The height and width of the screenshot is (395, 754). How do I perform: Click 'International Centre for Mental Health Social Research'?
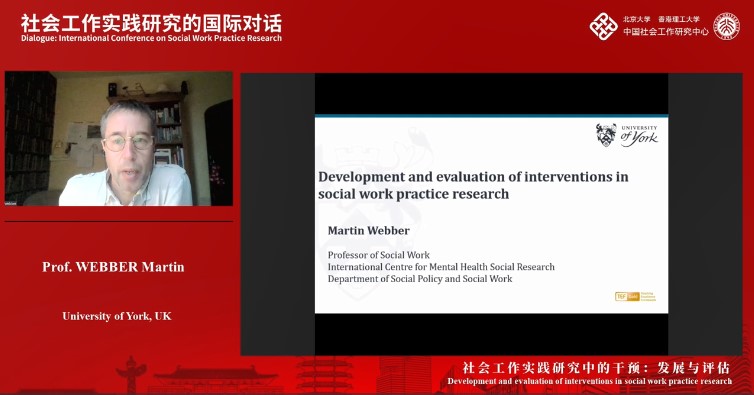(x=441, y=267)
